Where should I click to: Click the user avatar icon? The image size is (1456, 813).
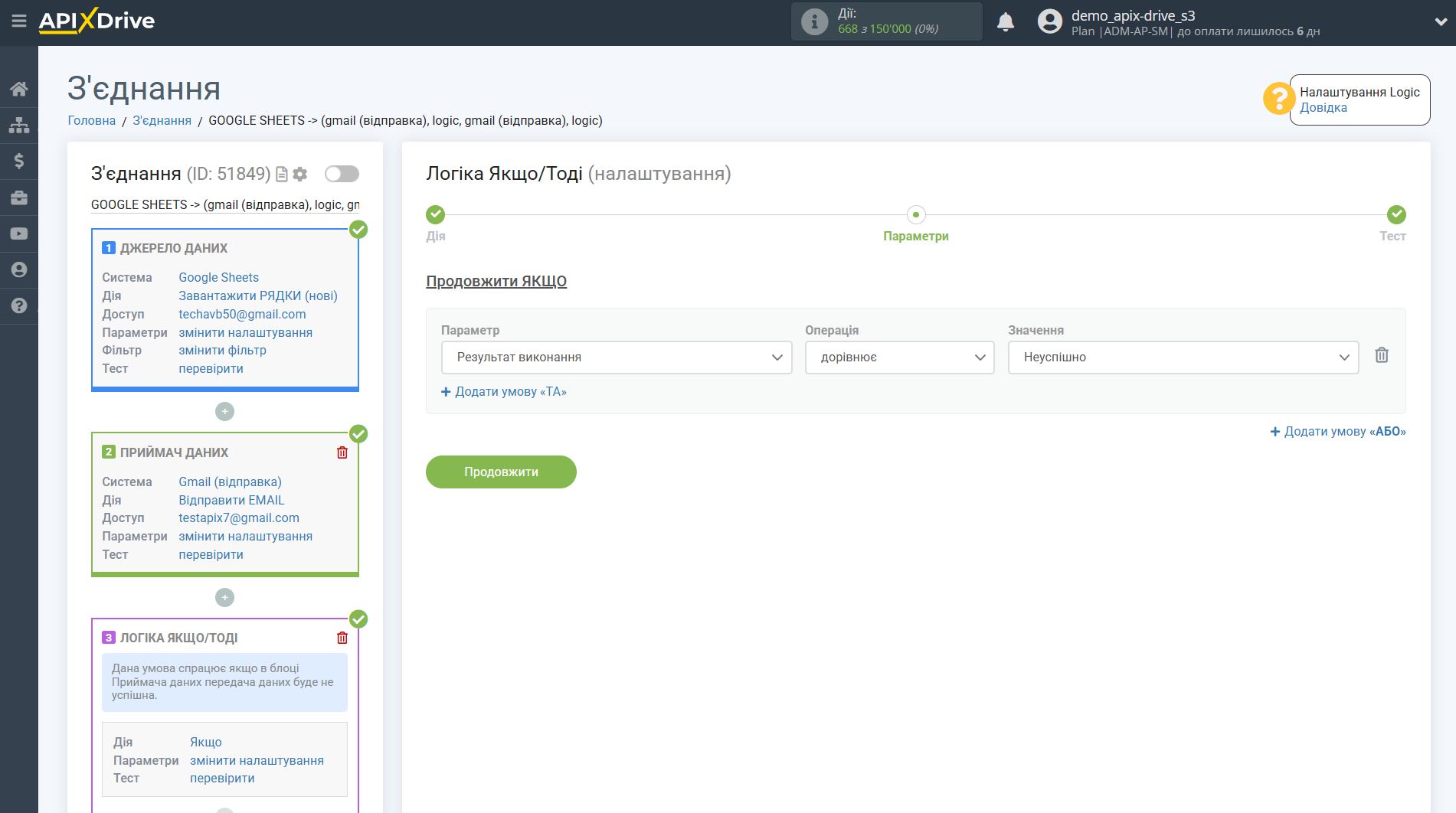[1049, 21]
